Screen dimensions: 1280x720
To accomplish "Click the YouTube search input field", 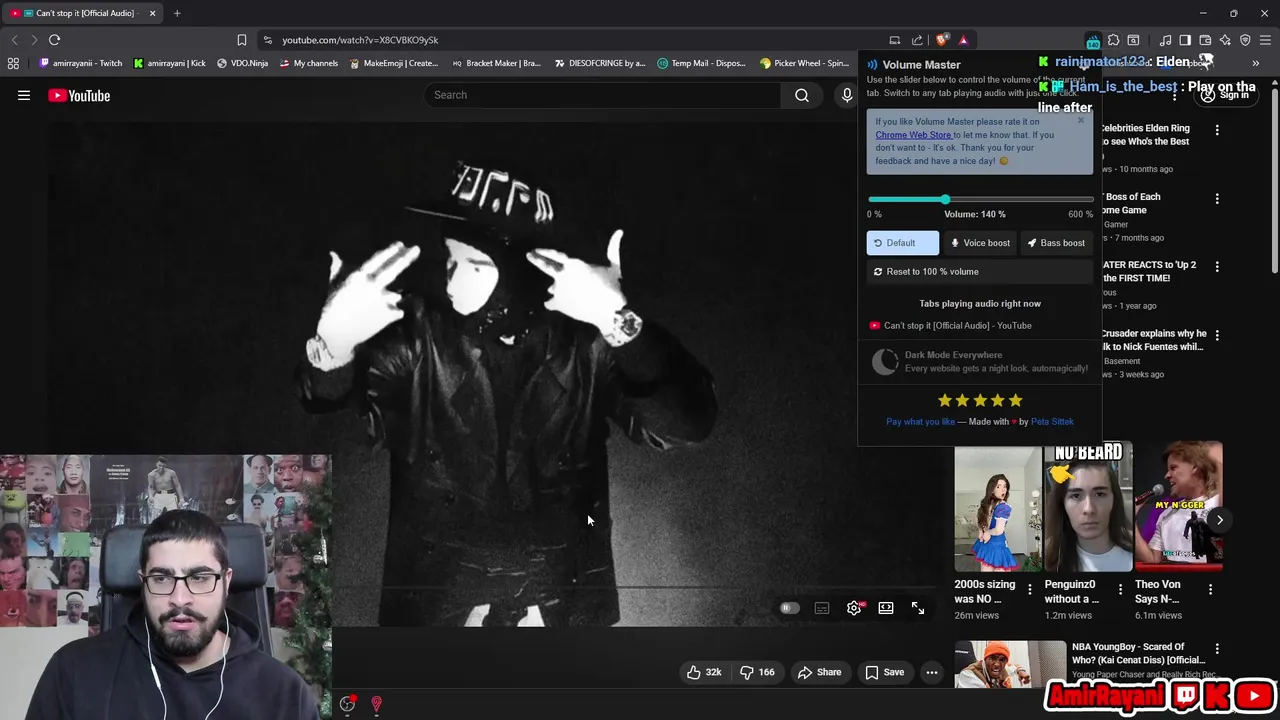I will point(603,95).
